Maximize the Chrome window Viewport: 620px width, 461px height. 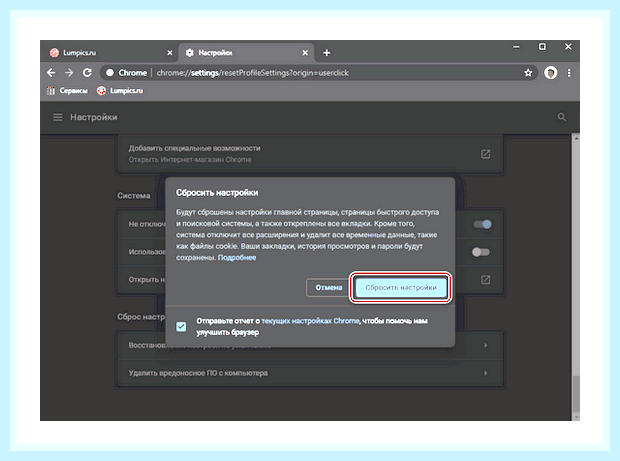click(542, 47)
